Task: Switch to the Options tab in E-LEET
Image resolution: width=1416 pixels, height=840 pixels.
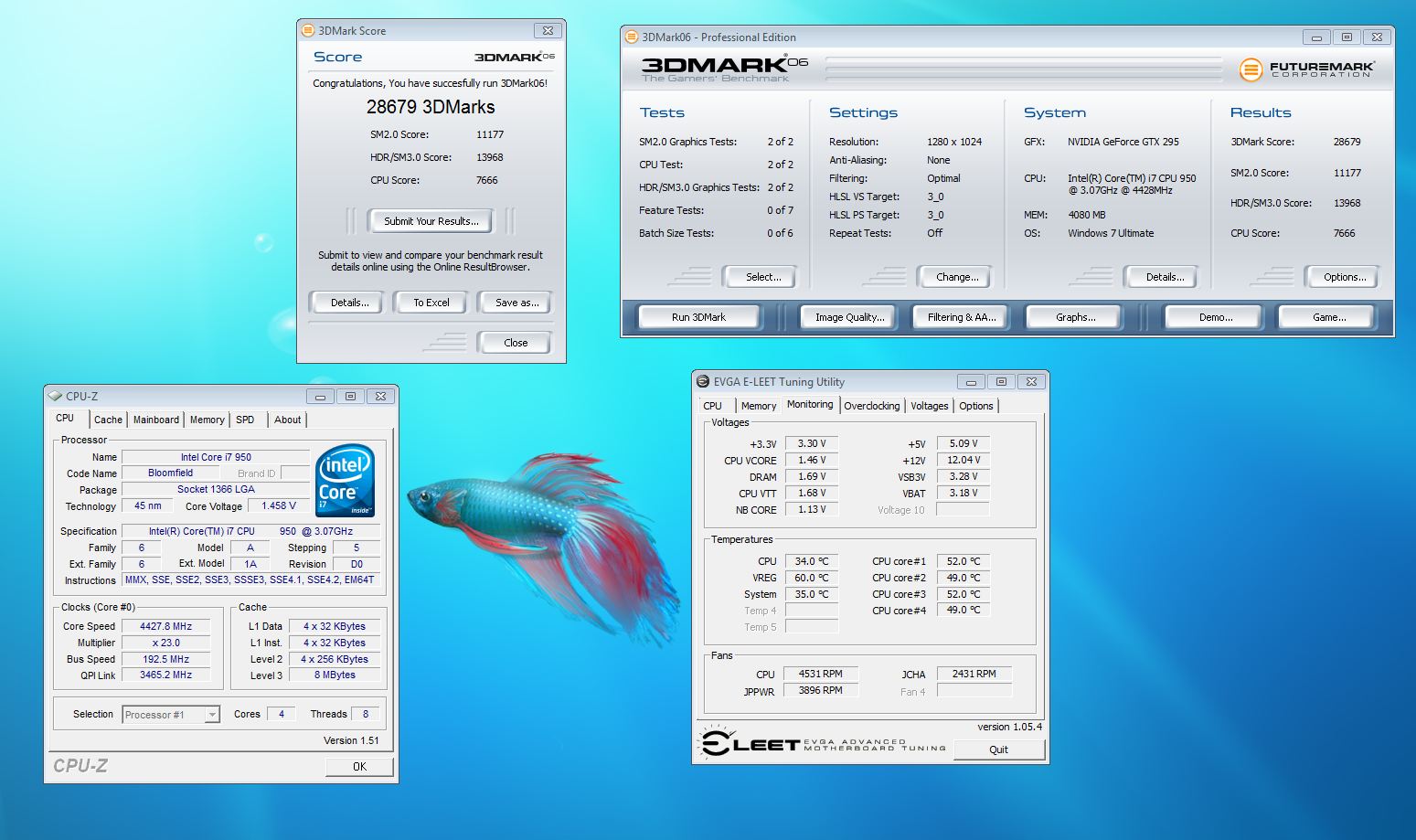Action: tap(975, 406)
